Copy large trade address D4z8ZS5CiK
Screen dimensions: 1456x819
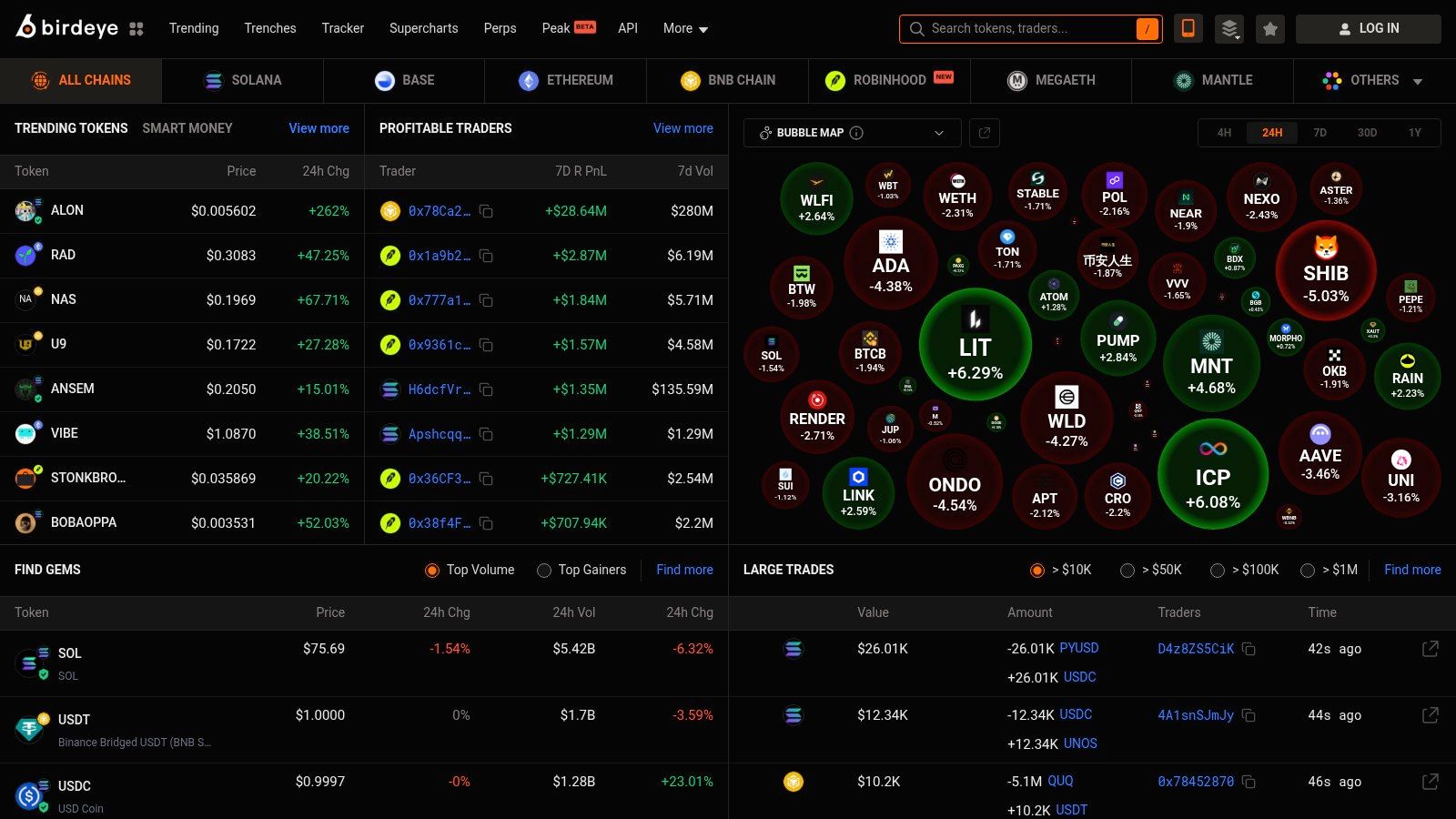tap(1249, 649)
